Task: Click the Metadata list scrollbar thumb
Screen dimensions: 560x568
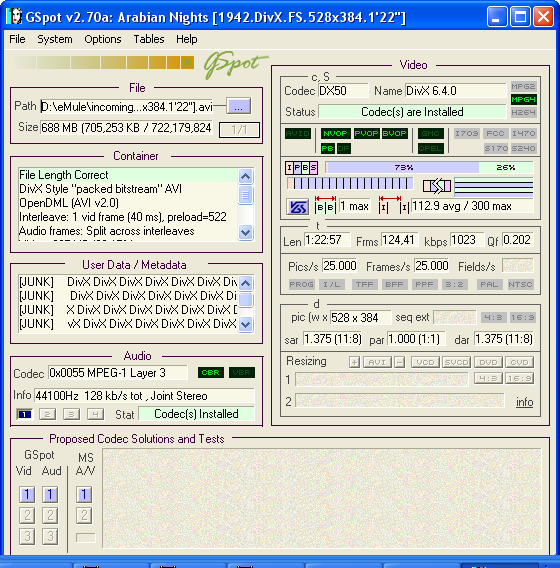Action: coord(246,300)
